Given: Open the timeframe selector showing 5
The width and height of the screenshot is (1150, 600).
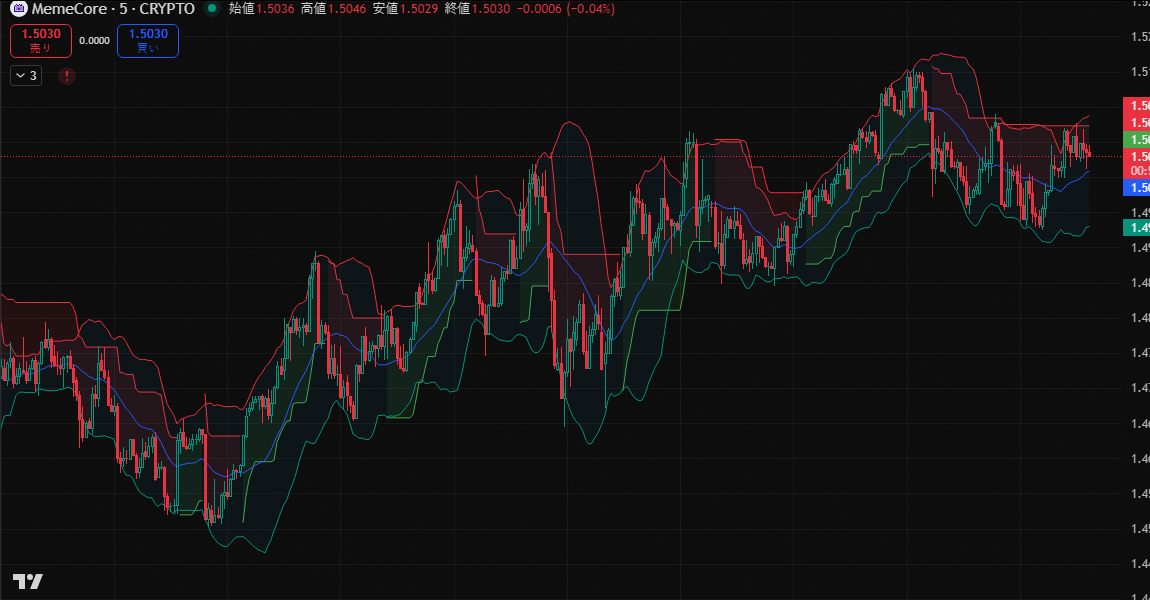Looking at the screenshot, I should pyautogui.click(x=124, y=9).
